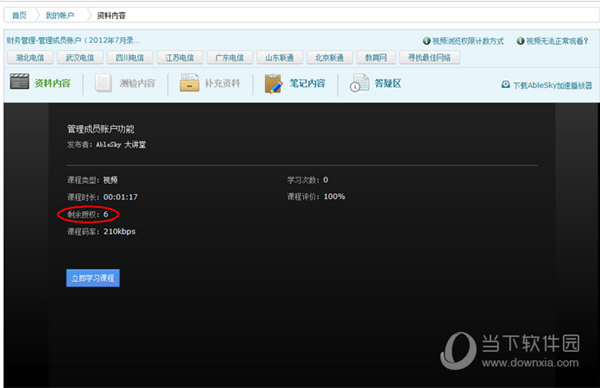Go to 首页 in the breadcrumb
This screenshot has height=388, width=600.
(20, 15)
